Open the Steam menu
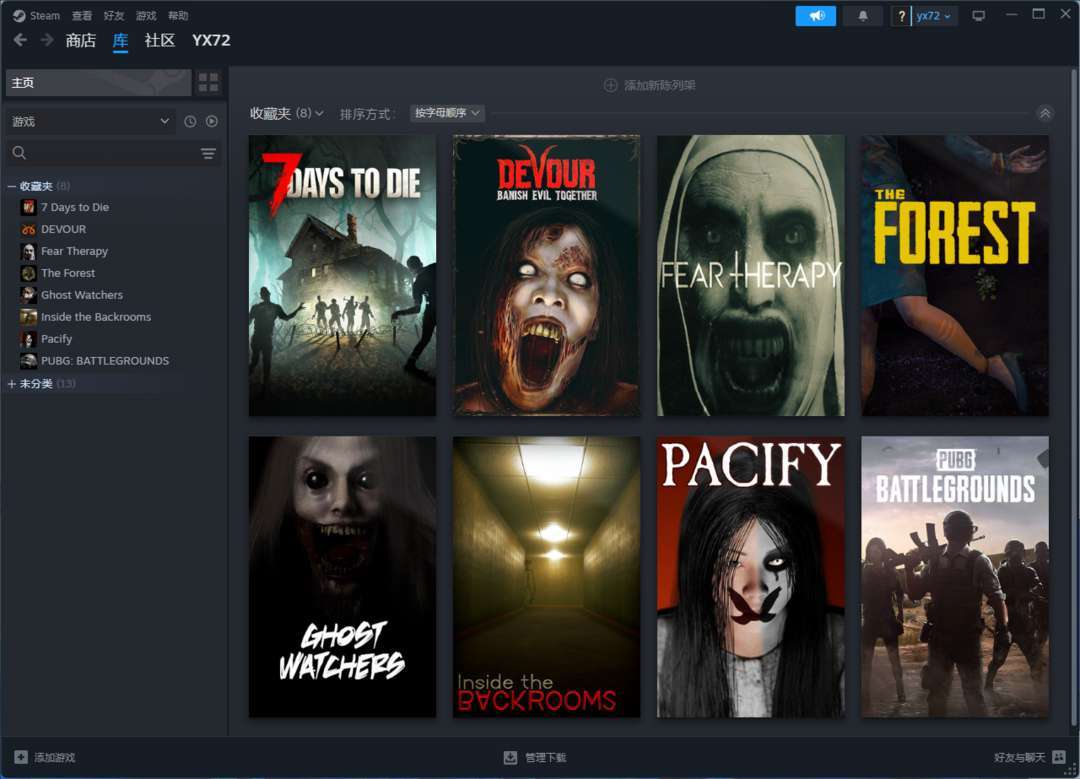This screenshot has height=779, width=1080. point(45,16)
